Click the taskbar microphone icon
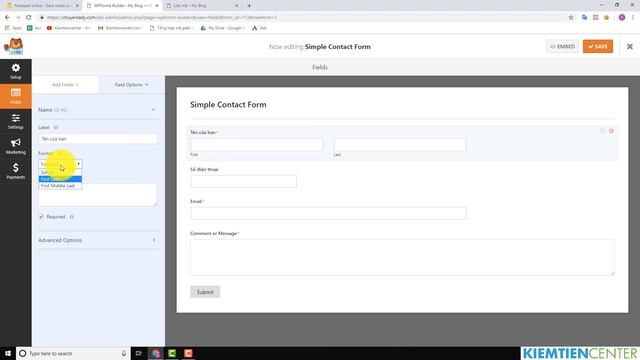Screen dimensions: 640x360 coord(124,353)
